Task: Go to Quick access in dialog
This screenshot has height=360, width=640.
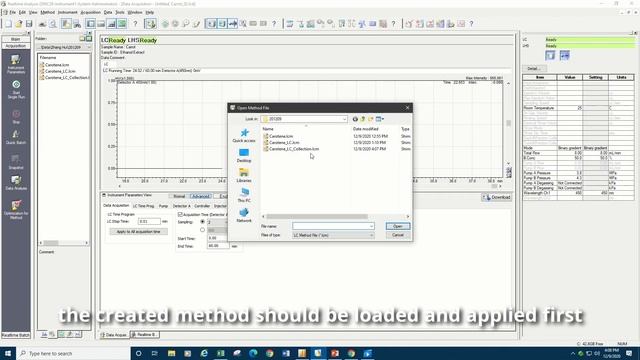Action: [x=244, y=136]
